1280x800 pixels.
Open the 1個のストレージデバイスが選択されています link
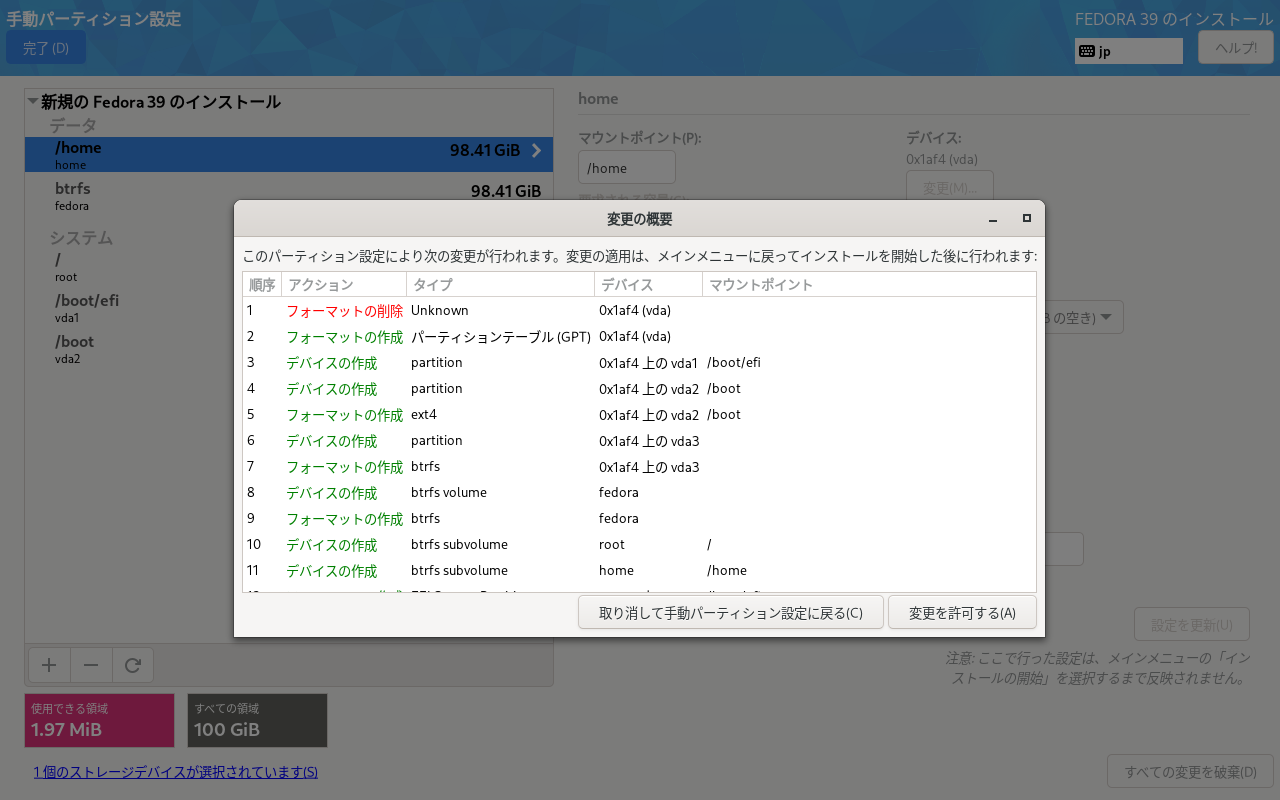point(176,772)
